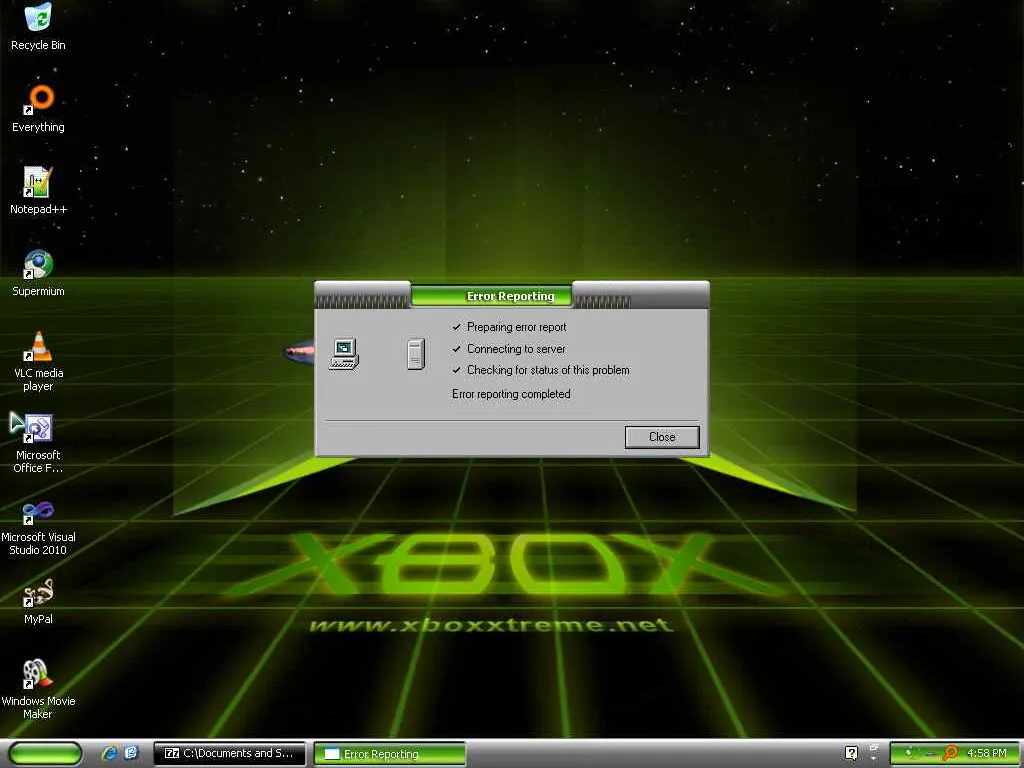
Task: Click the server tower icon in the dialog
Action: [416, 354]
